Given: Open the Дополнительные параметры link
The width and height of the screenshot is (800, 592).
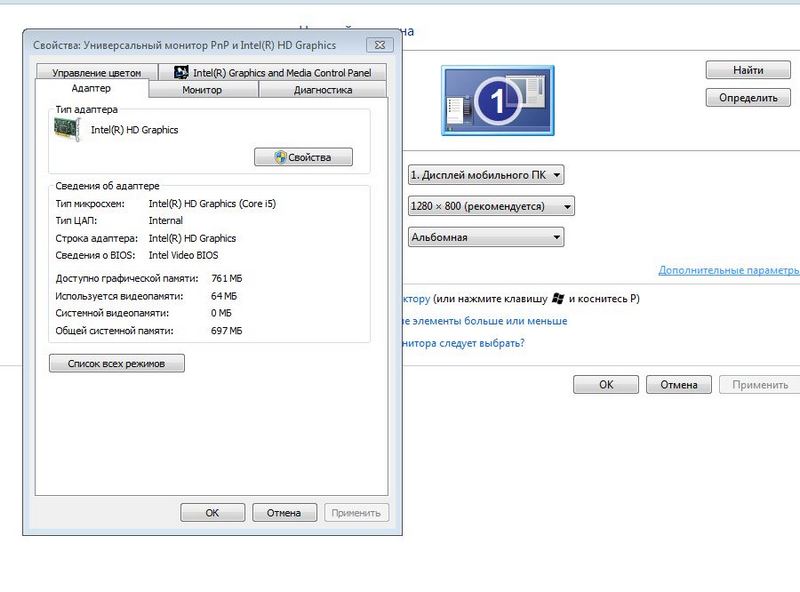Looking at the screenshot, I should [x=728, y=270].
